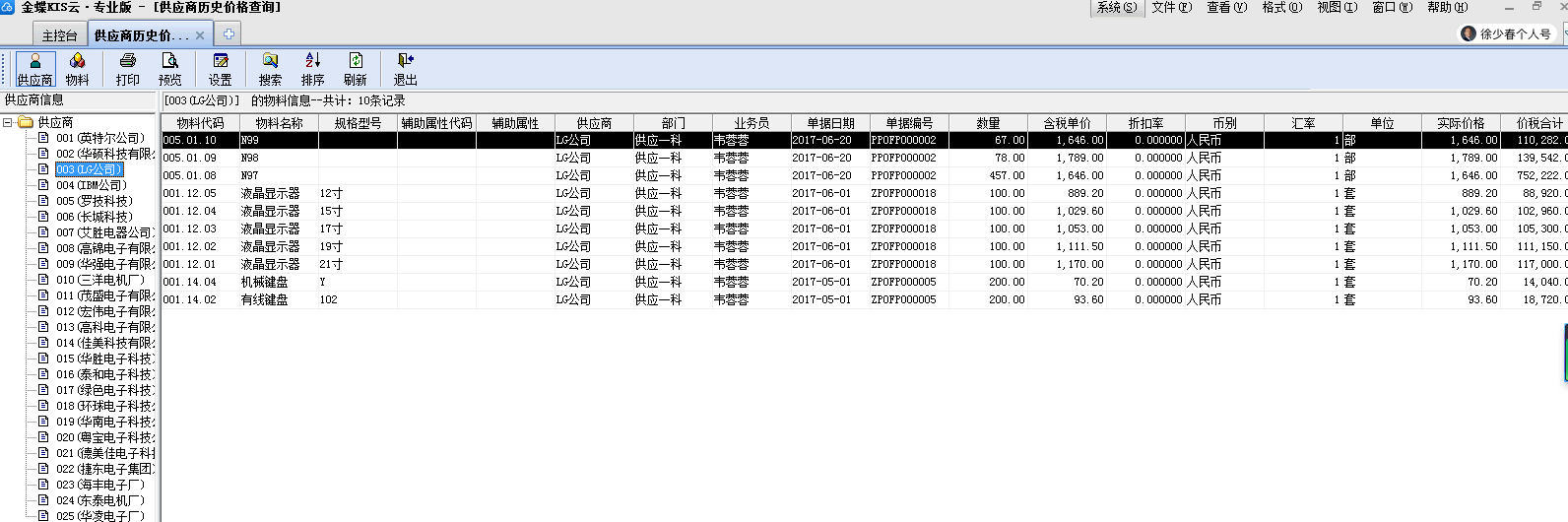Click the user avatar 徐少春个人号
This screenshot has width=1568, height=522.
point(1469,33)
